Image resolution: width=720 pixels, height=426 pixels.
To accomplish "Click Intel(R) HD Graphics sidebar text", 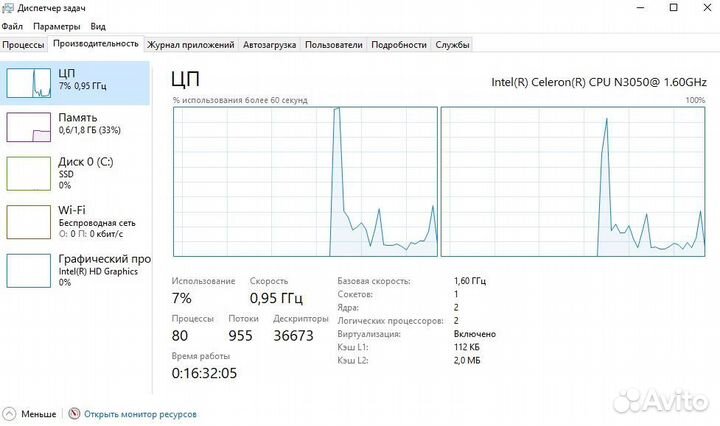I will tap(98, 271).
